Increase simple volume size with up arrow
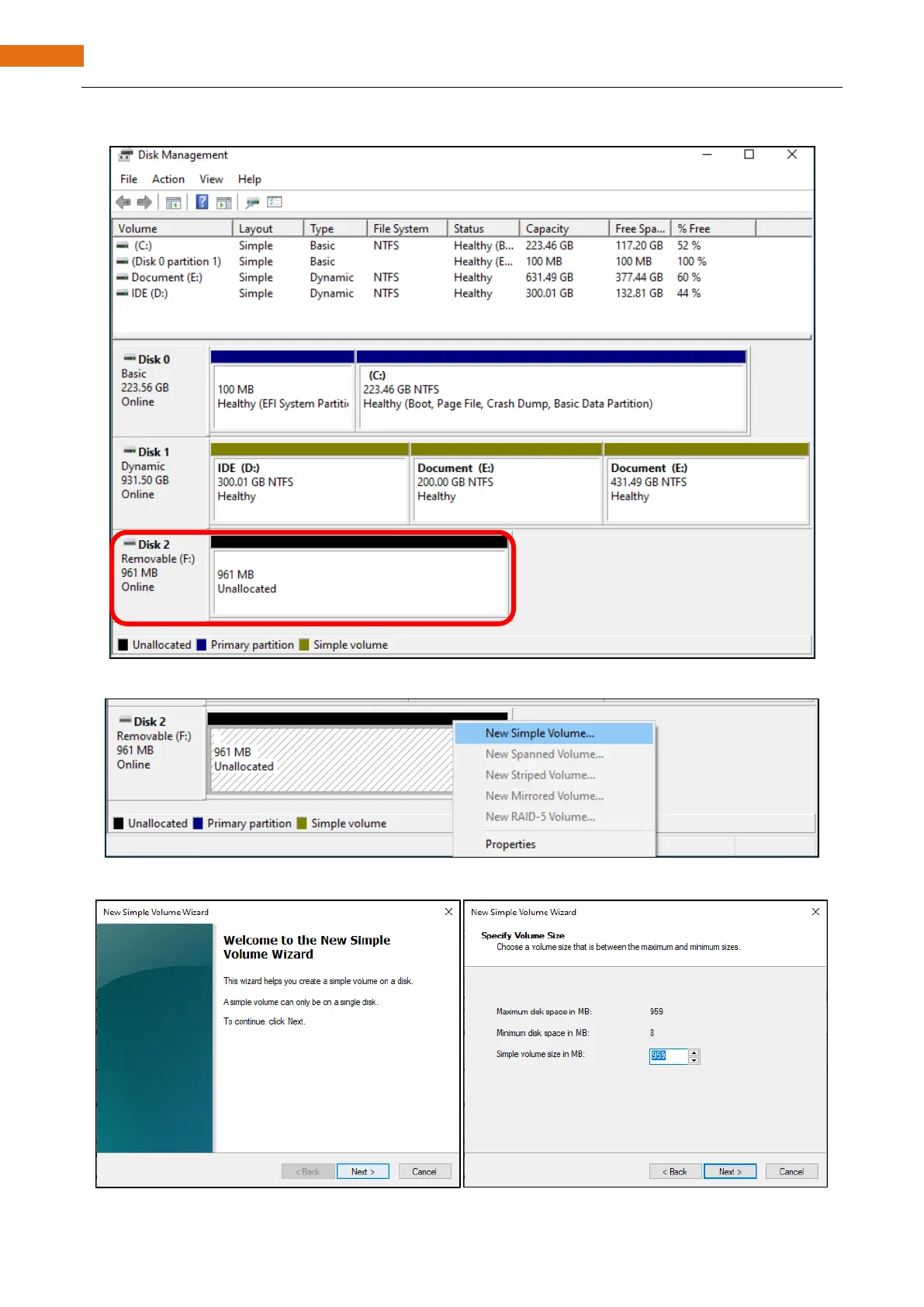The height and width of the screenshot is (1307, 924). tap(694, 1052)
